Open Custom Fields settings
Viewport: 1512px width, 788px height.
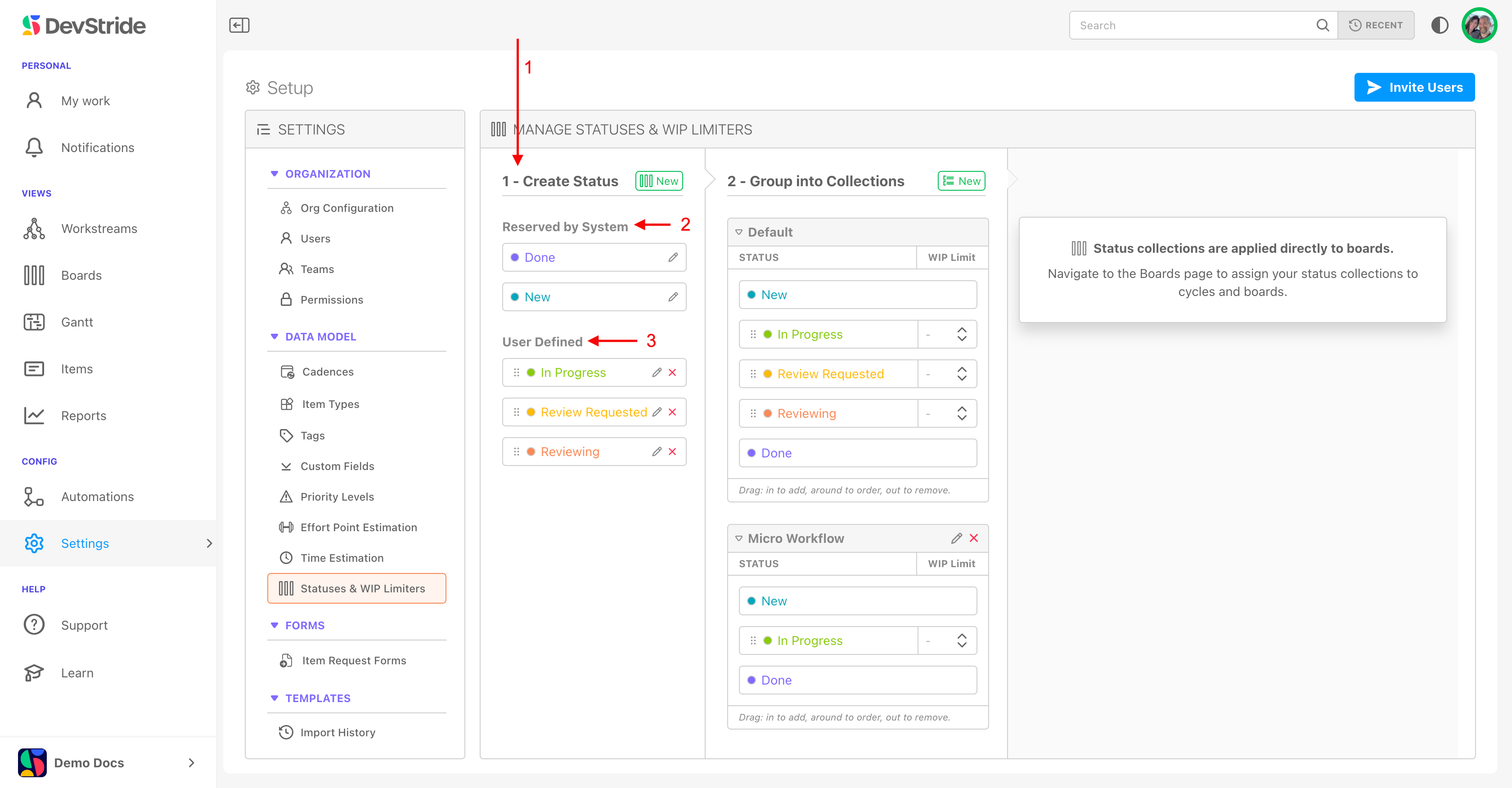(x=337, y=466)
